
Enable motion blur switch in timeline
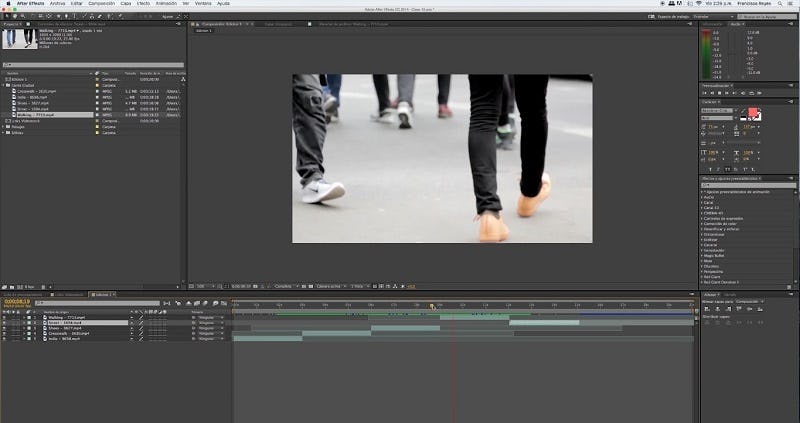206,303
